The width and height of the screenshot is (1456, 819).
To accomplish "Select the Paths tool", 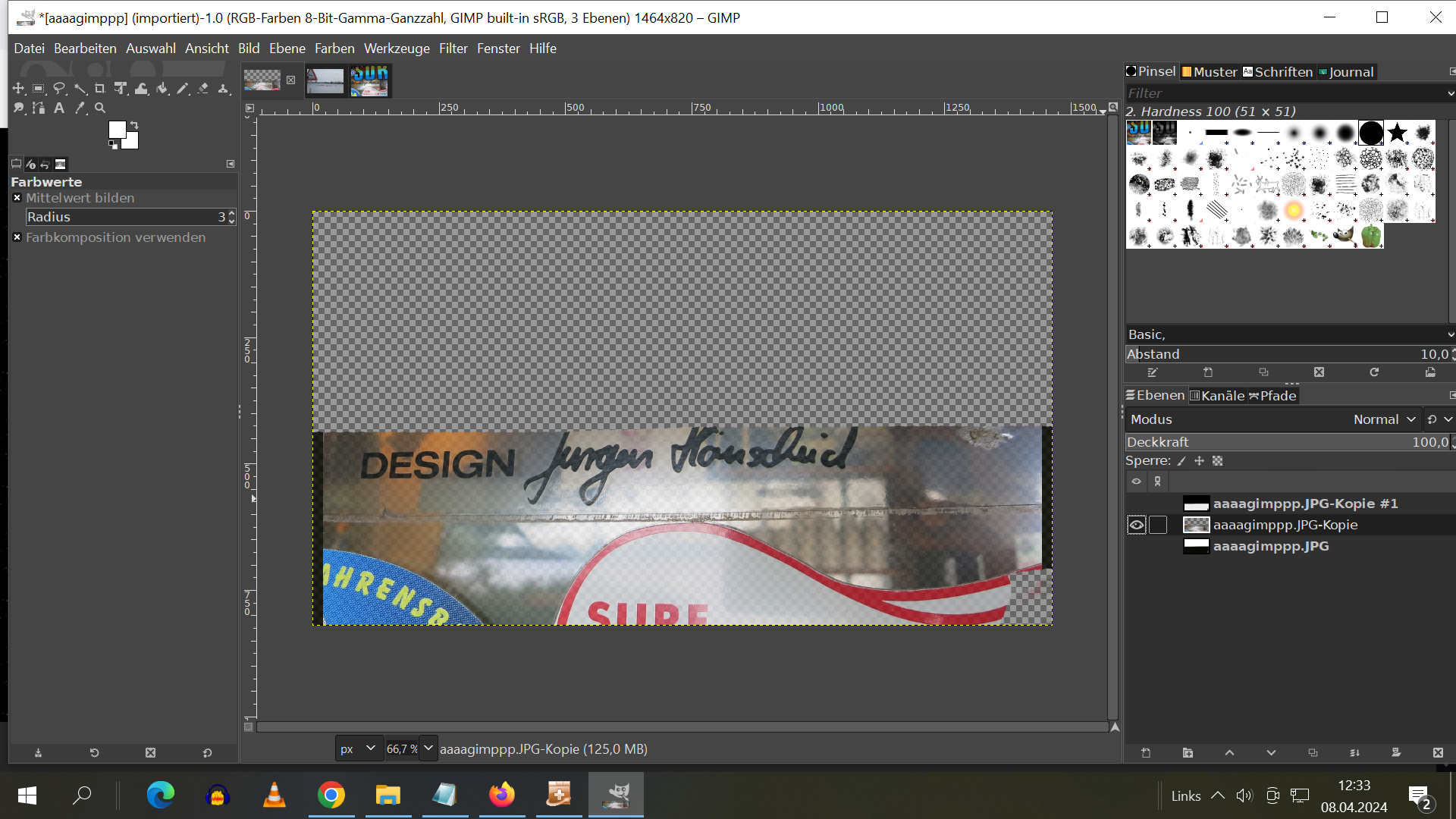I will pos(39,108).
